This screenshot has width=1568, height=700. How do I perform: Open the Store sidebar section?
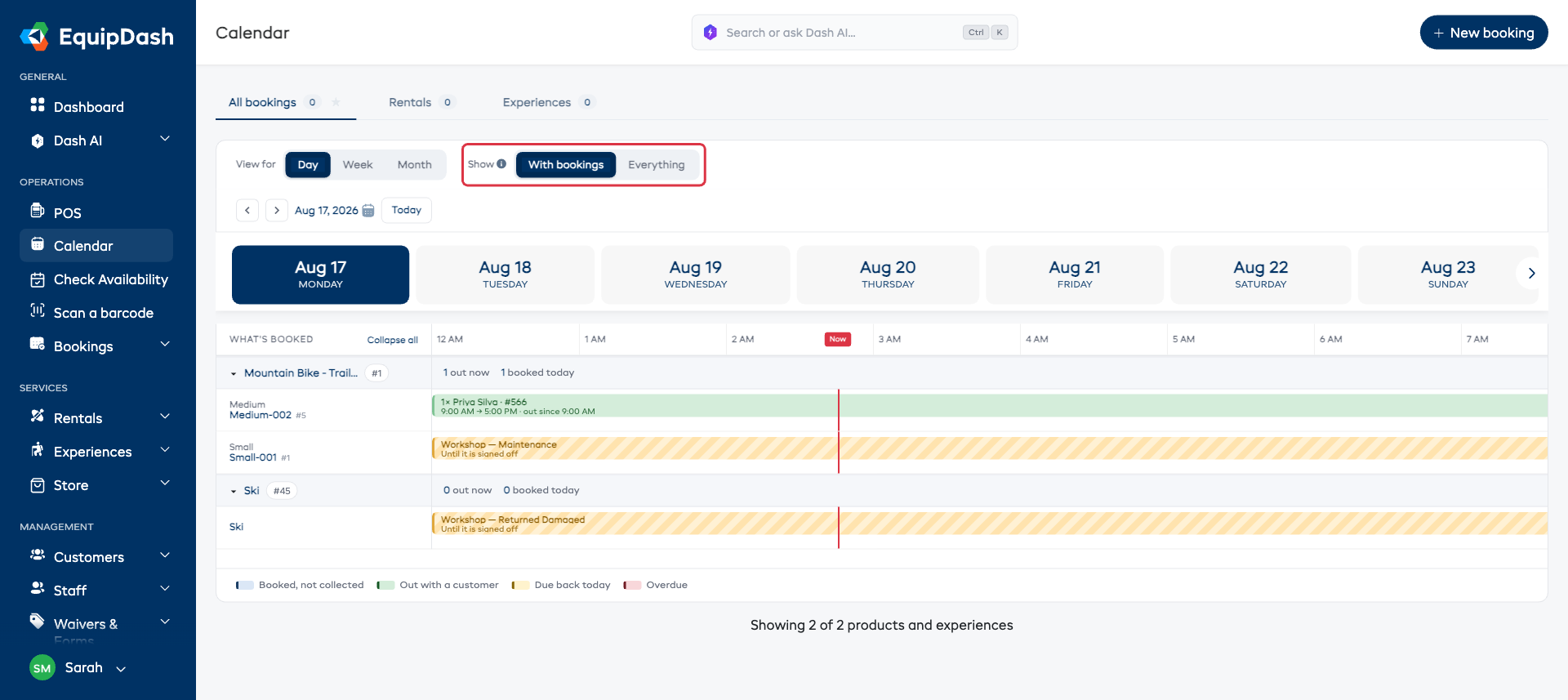(96, 485)
